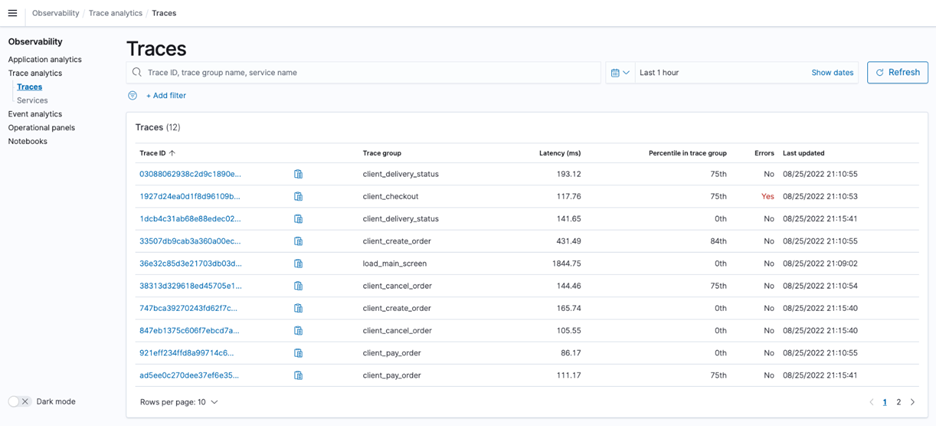This screenshot has height=426, width=936.
Task: Open trace 1927d24ea0d1f8d96109b link
Action: (190, 196)
